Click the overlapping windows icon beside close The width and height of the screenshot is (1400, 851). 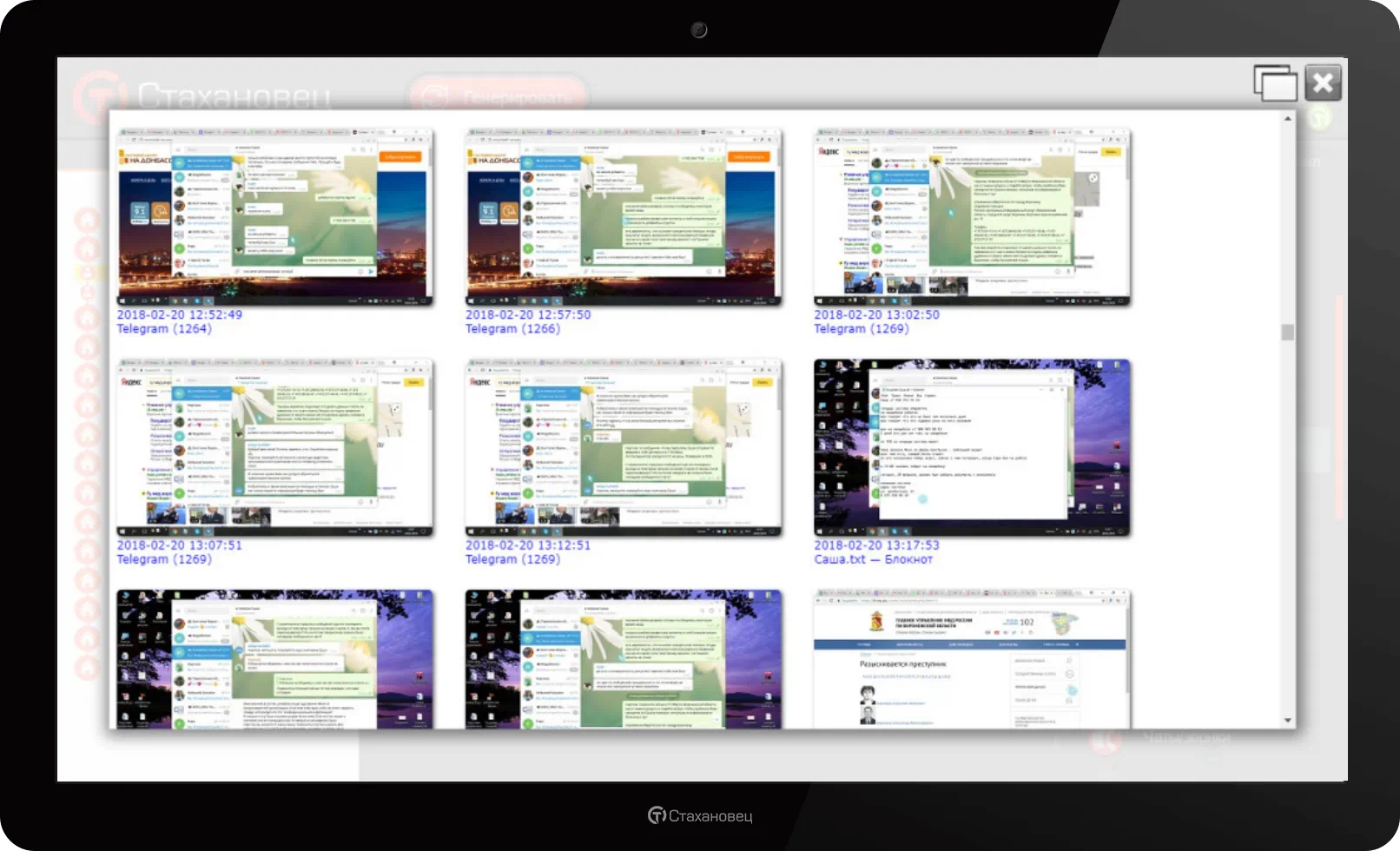coord(1275,83)
